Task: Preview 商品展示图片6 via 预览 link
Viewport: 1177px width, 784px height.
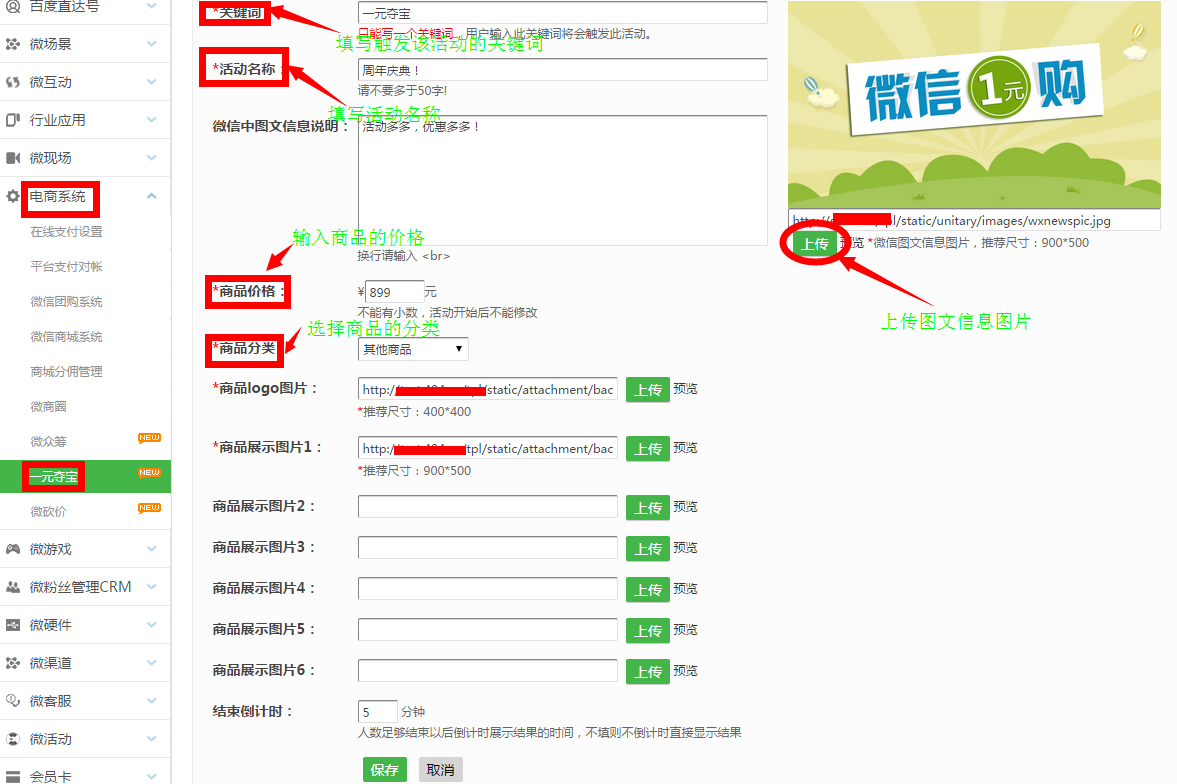Action: [x=685, y=671]
